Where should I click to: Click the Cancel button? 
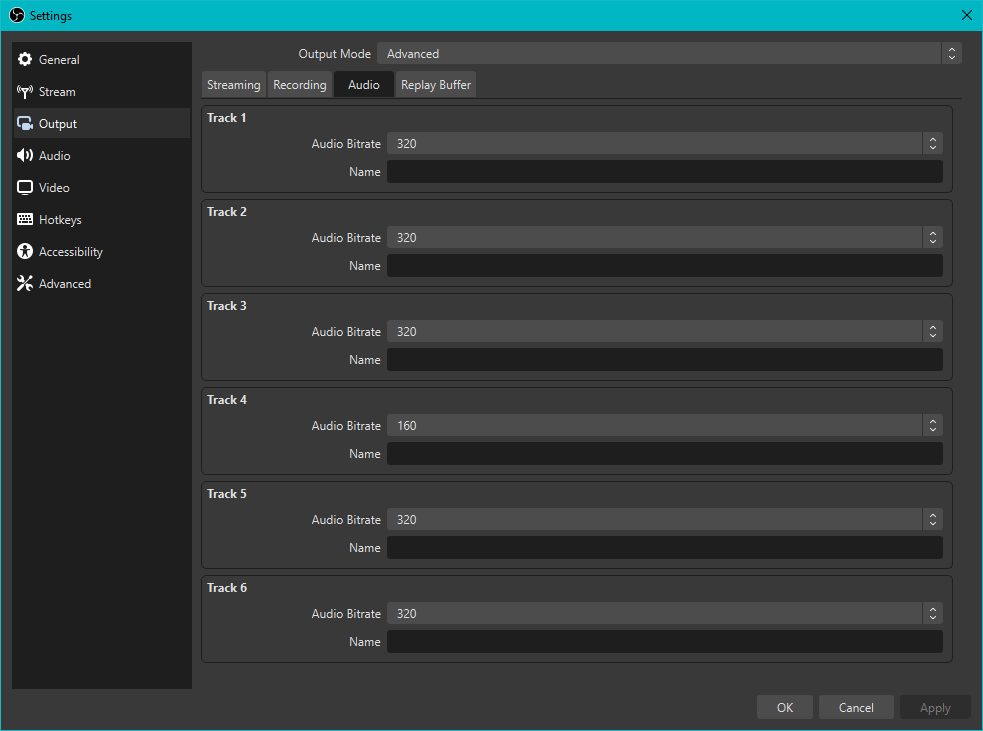(856, 708)
